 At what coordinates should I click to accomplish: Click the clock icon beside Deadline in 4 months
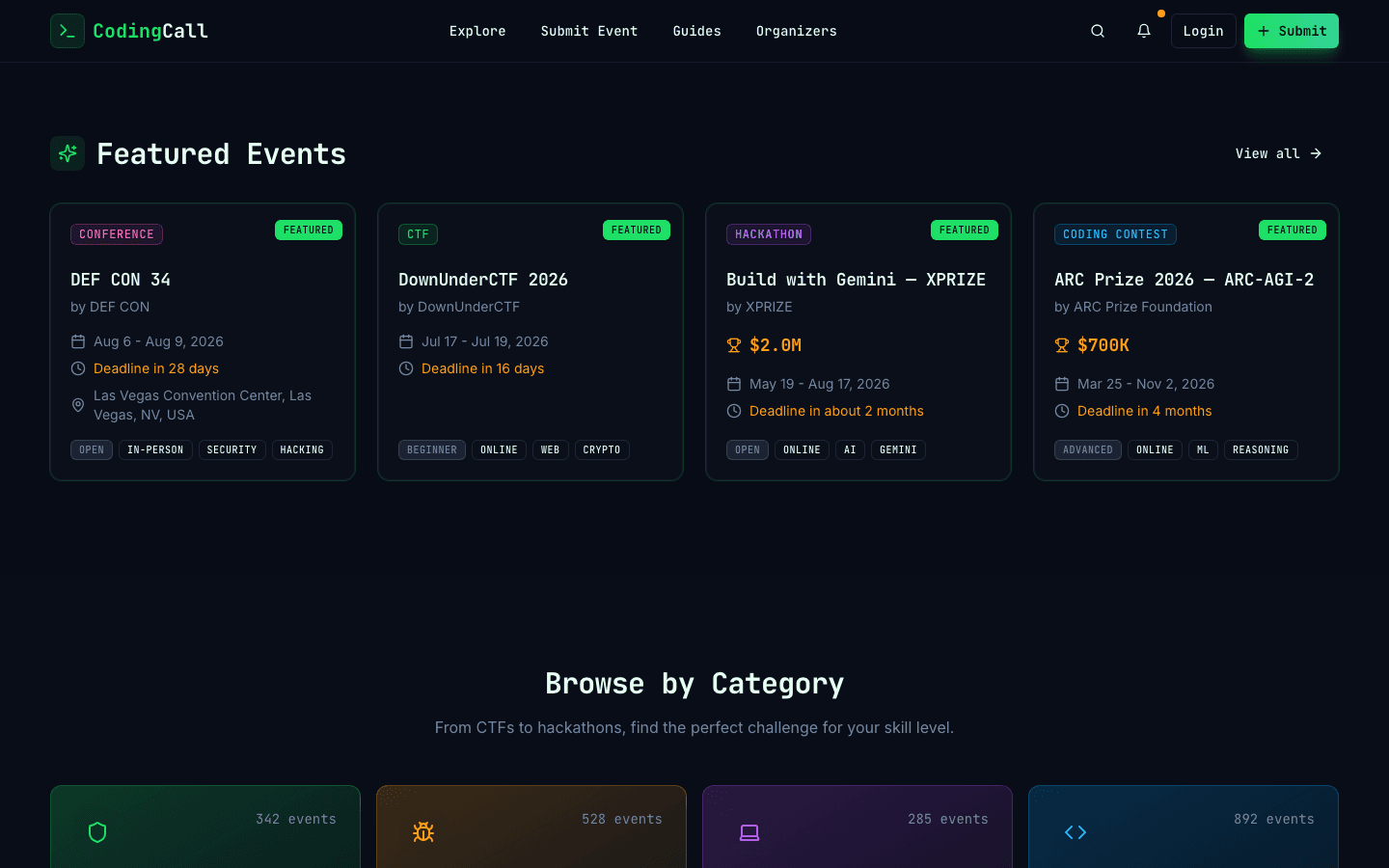pyautogui.click(x=1062, y=411)
